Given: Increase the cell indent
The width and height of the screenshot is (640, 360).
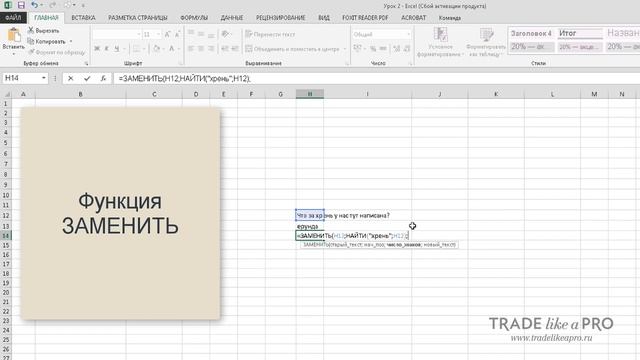Looking at the screenshot, I should pyautogui.click(x=235, y=49).
